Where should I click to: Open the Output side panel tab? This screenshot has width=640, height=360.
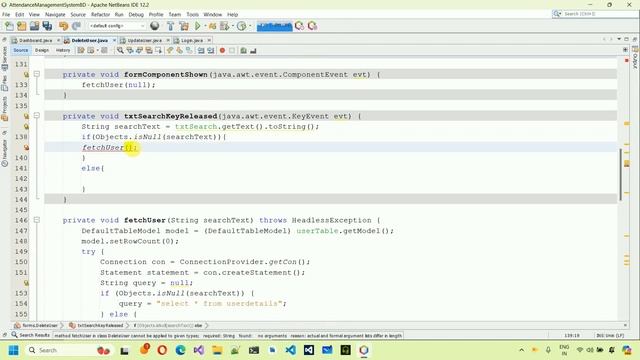[635, 57]
